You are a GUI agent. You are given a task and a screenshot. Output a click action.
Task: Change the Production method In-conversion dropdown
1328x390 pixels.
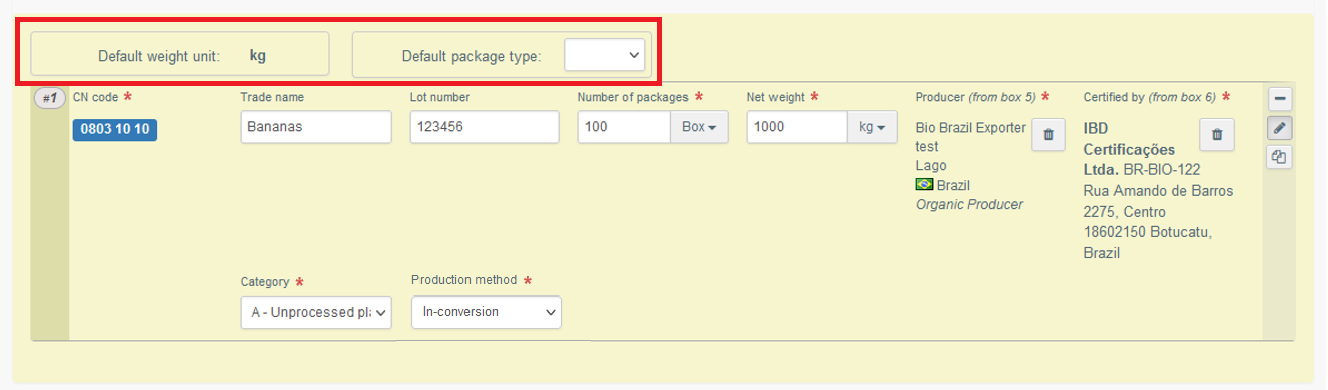(x=486, y=312)
